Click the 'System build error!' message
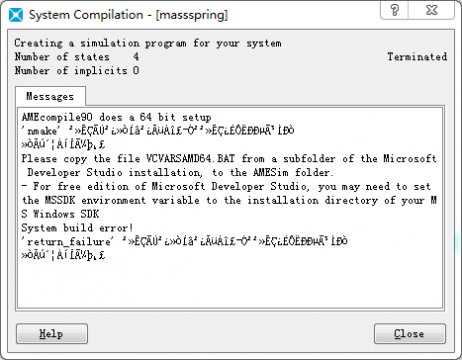Screen dimensions: 462x360 (x=77, y=228)
